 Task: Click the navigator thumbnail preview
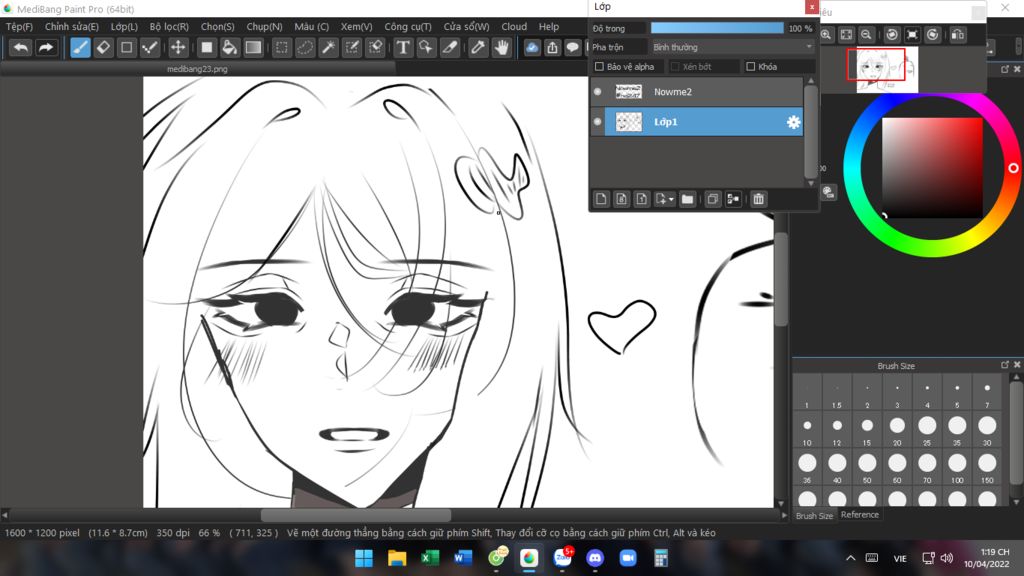pyautogui.click(x=887, y=69)
